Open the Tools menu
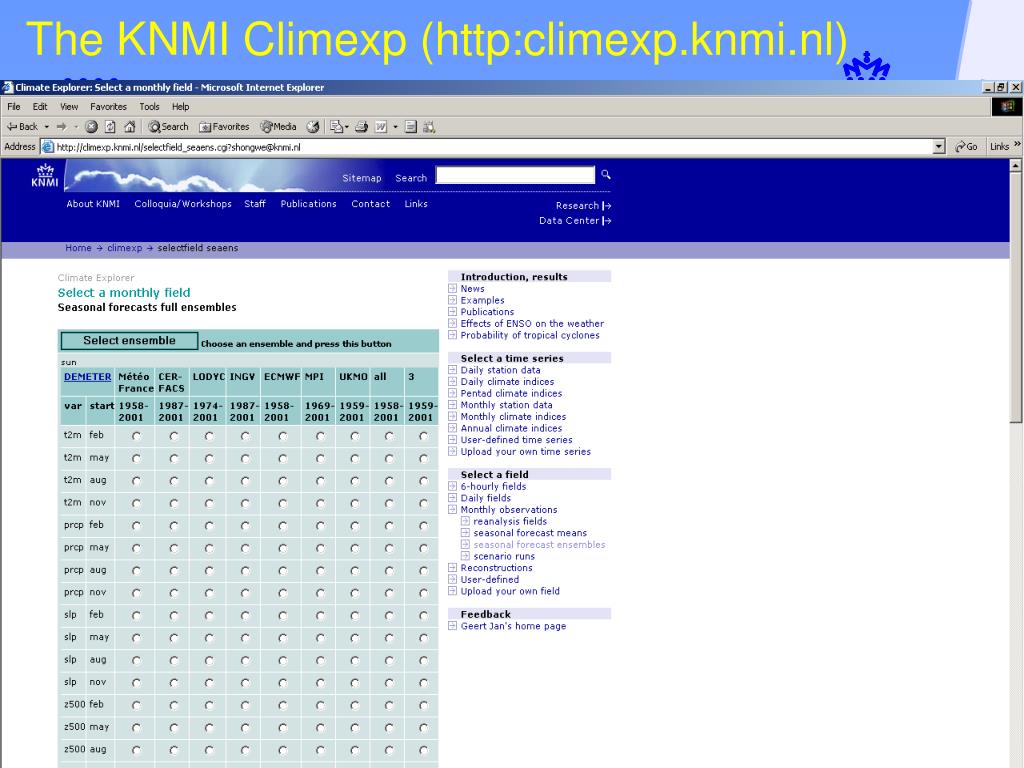The height and width of the screenshot is (768, 1024). point(149,106)
